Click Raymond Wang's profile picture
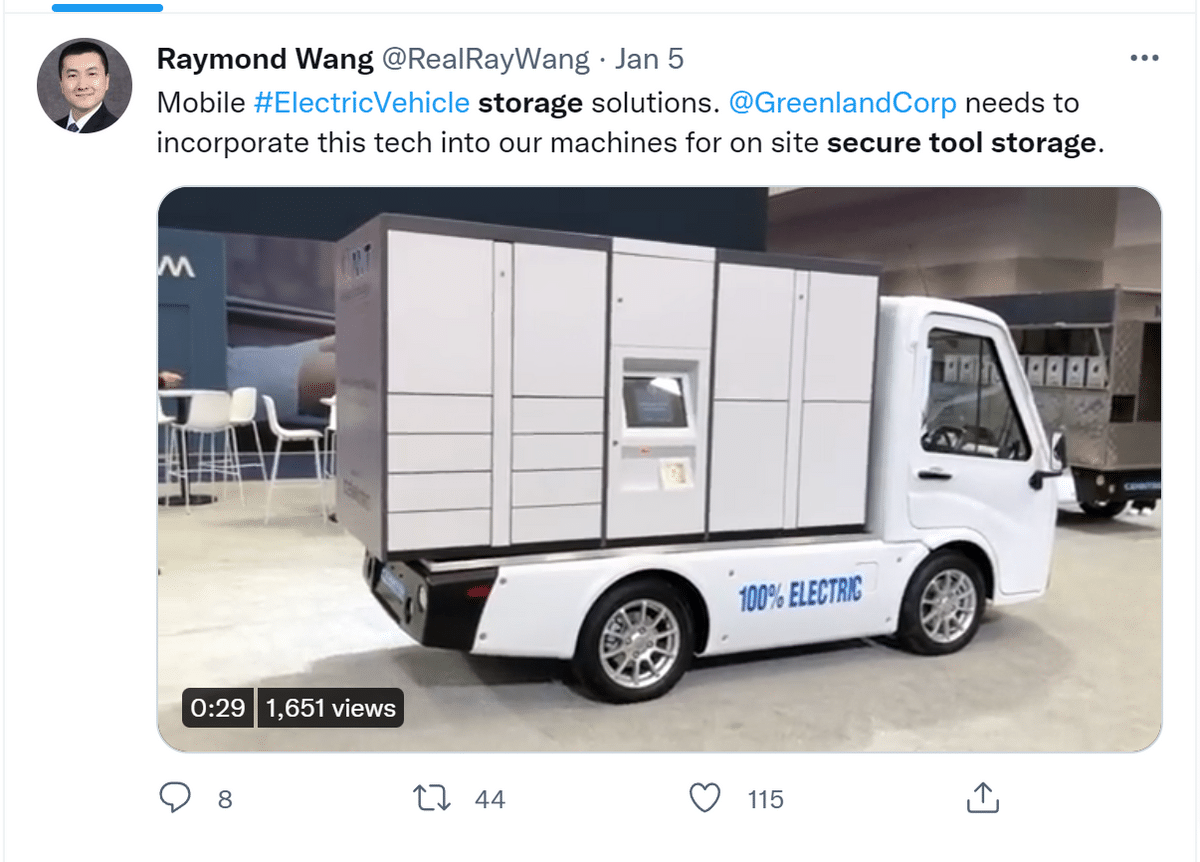This screenshot has width=1200, height=862. (x=84, y=86)
